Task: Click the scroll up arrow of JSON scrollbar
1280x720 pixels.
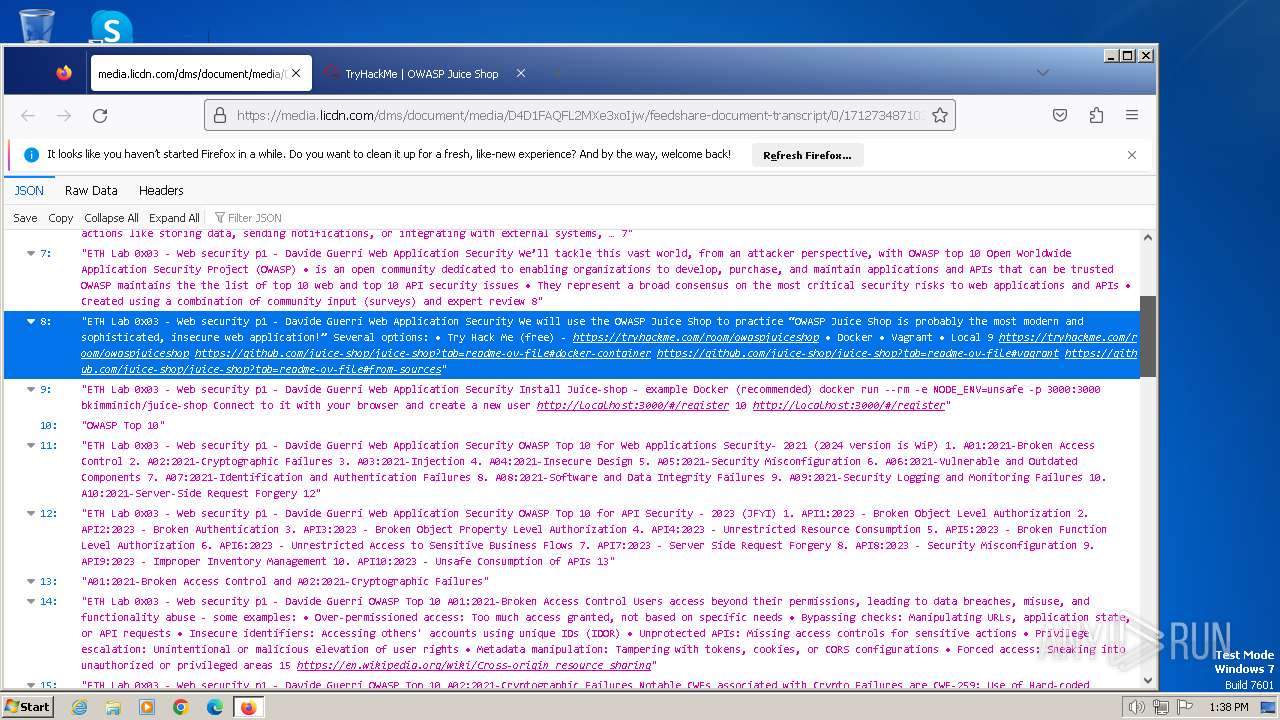Action: tap(1147, 239)
